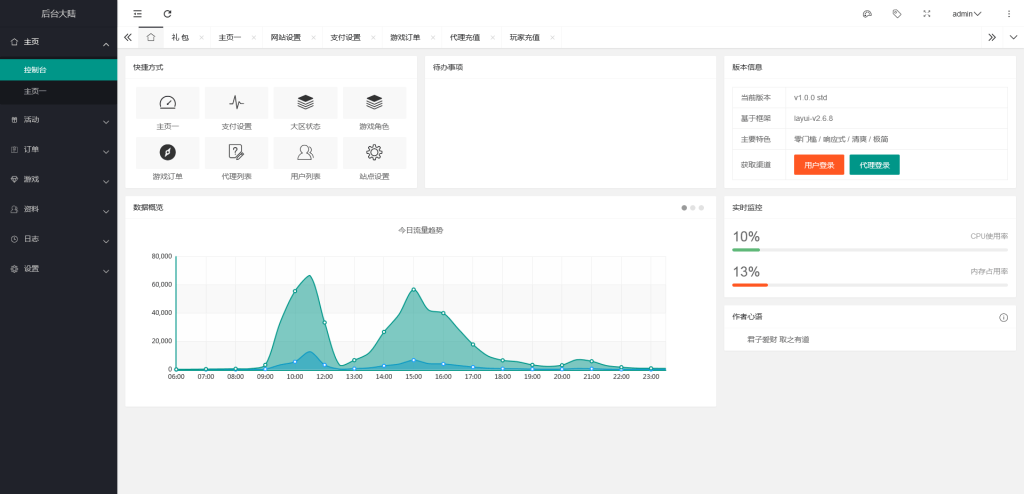Open the admin user dropdown
The width and height of the screenshot is (1024, 494).
(x=966, y=14)
